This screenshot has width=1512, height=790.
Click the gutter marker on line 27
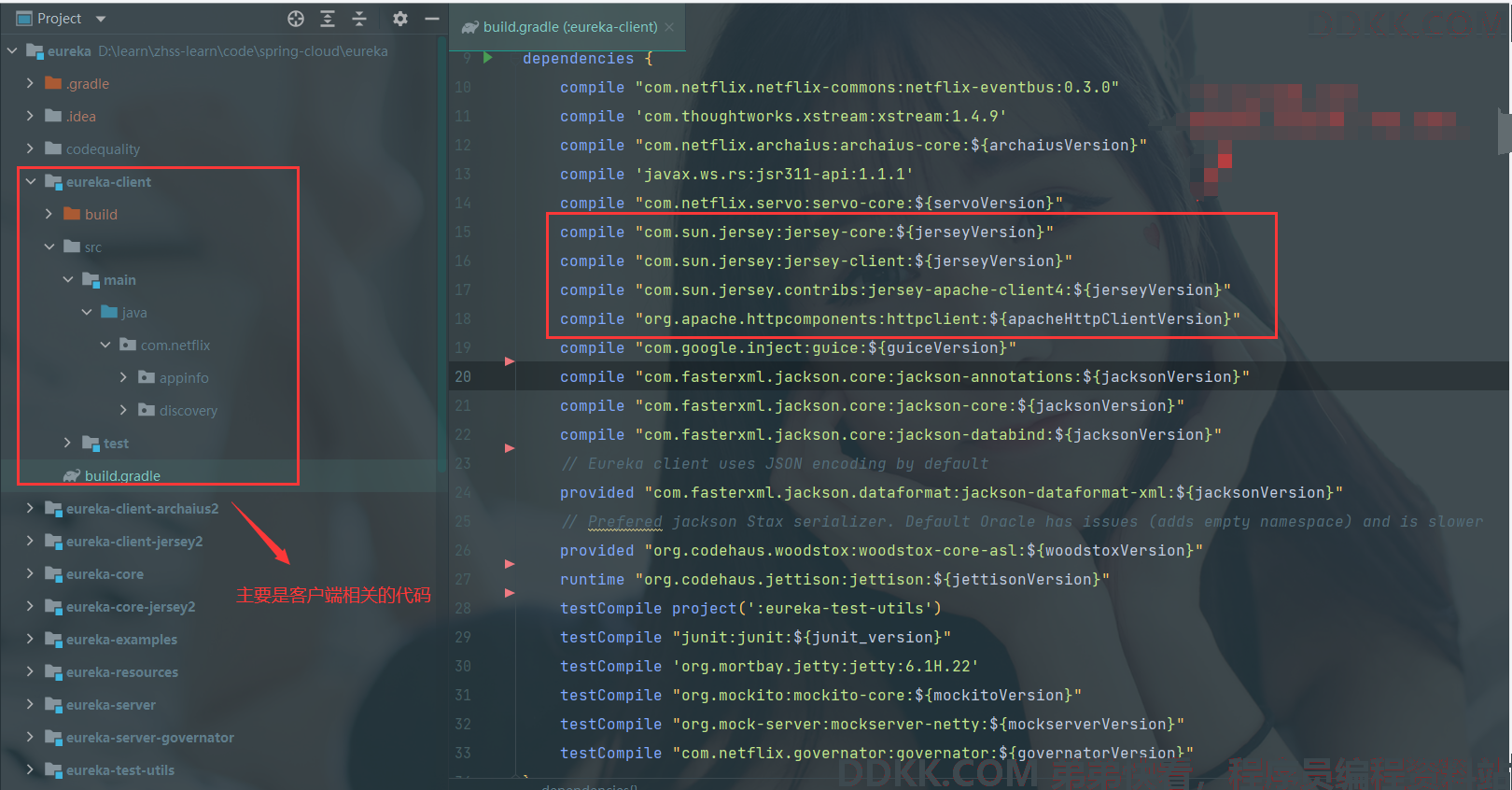(510, 593)
